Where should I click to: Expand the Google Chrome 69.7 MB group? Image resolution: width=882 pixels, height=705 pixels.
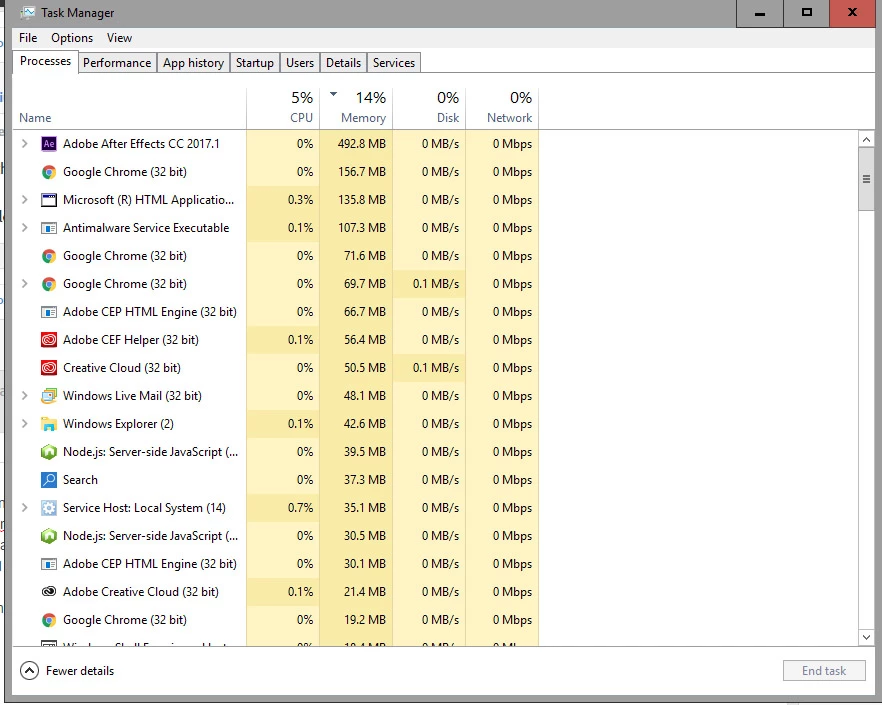tap(24, 284)
